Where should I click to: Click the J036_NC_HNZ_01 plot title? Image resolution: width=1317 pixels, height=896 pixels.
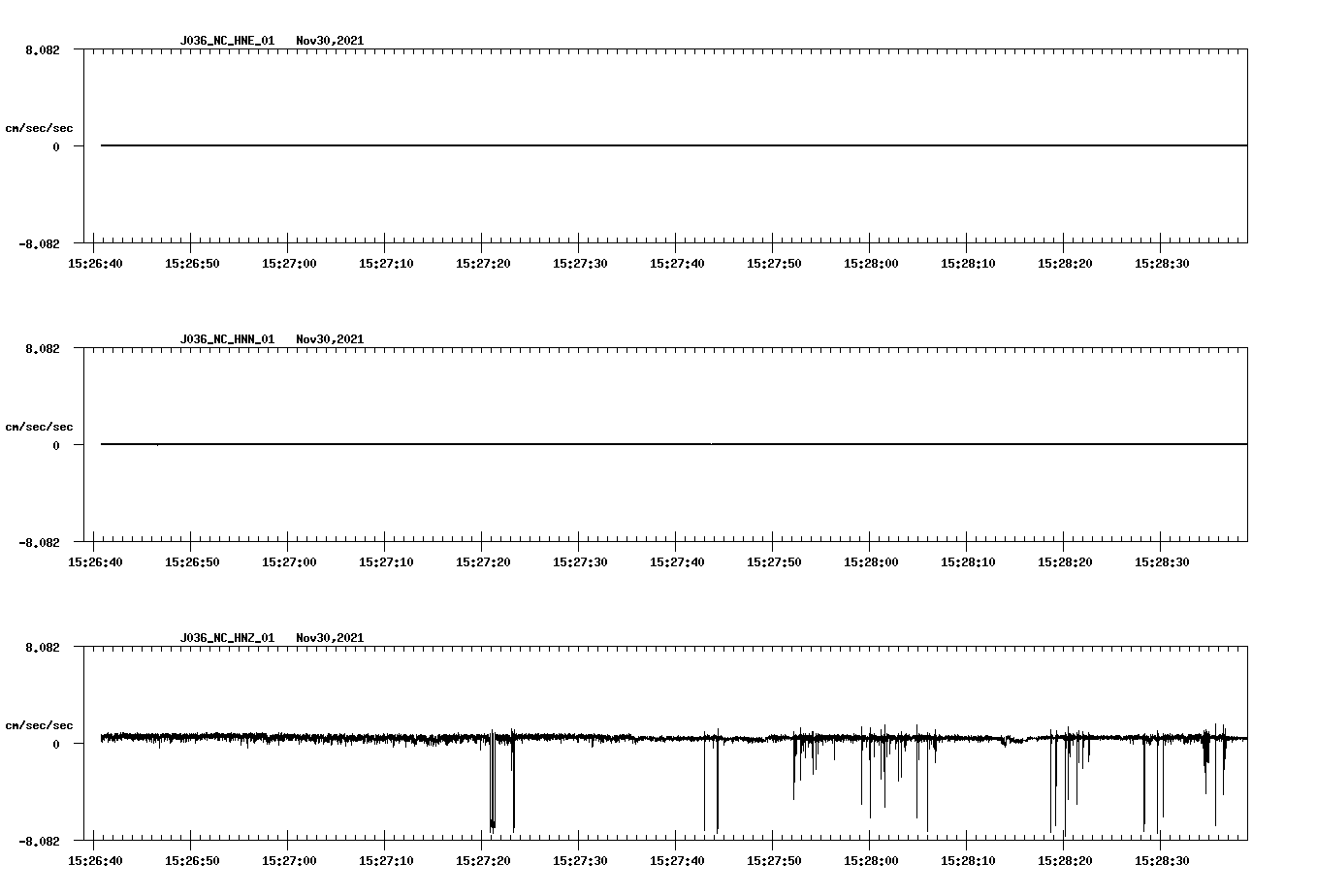pos(227,638)
